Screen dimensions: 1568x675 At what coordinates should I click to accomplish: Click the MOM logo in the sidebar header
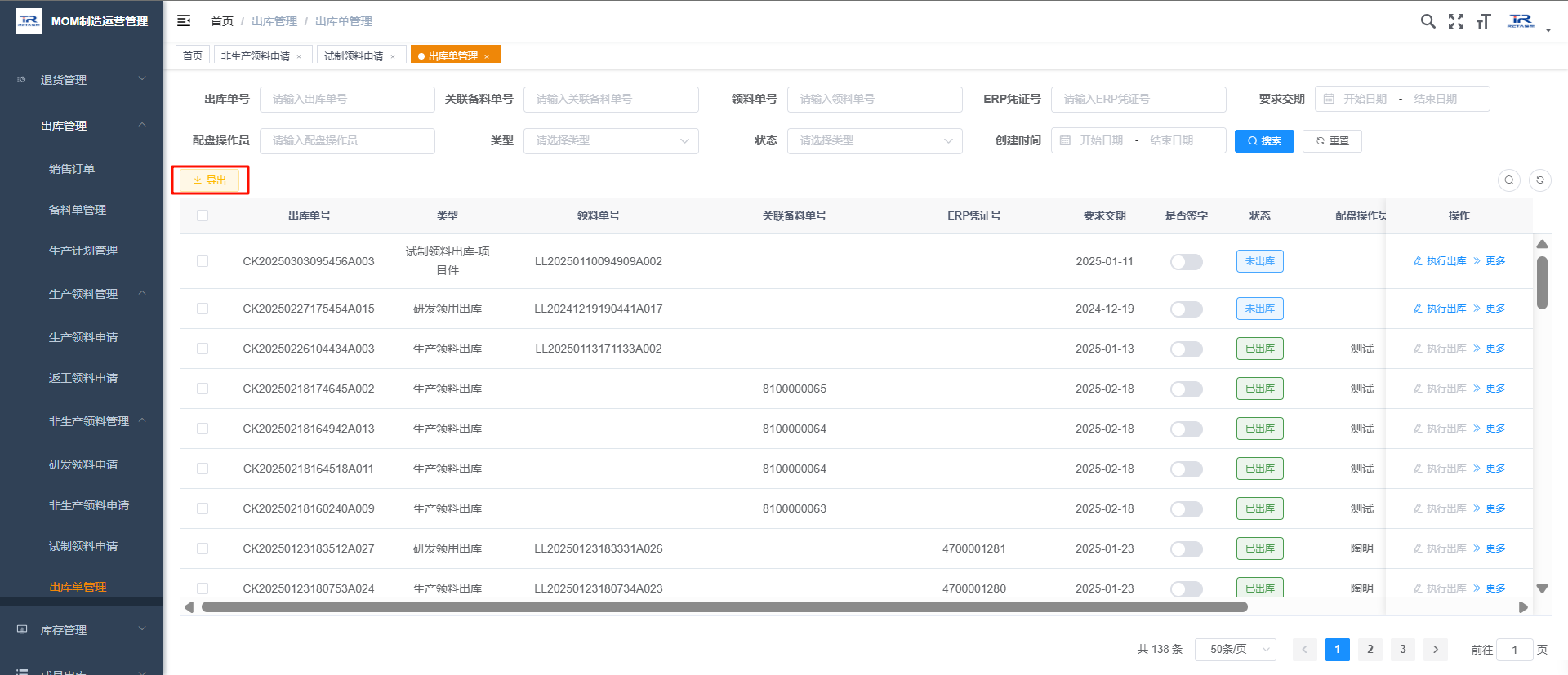click(29, 20)
